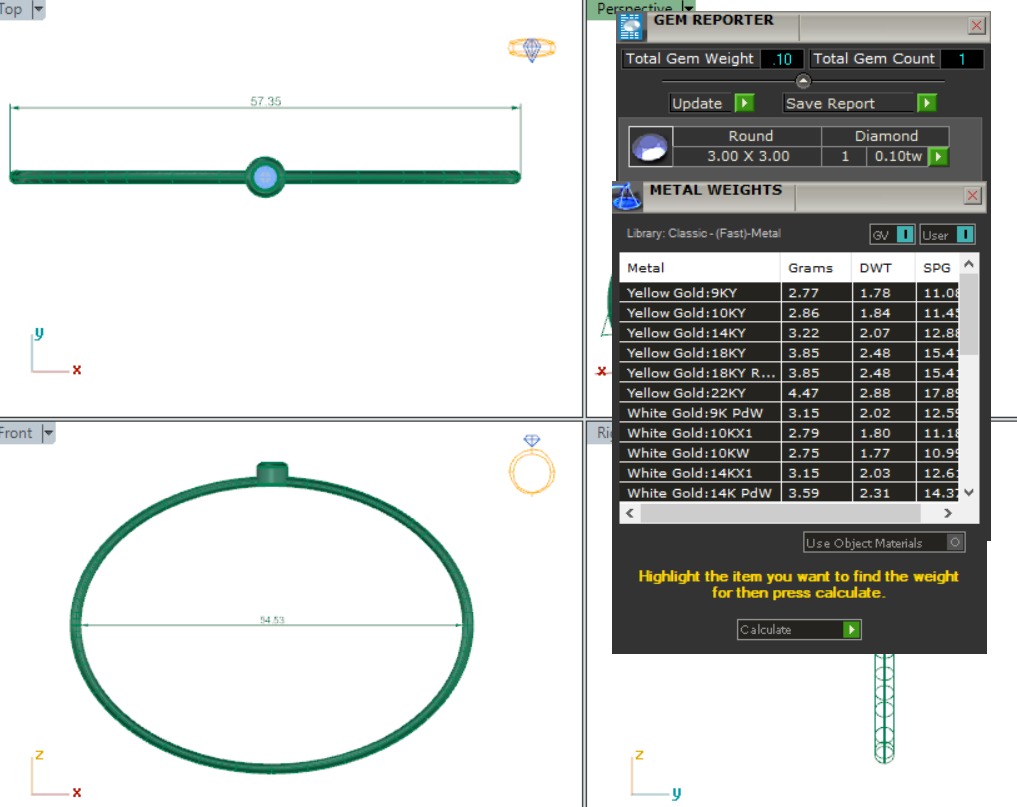Click the metal list scroll up arrow

(x=968, y=264)
